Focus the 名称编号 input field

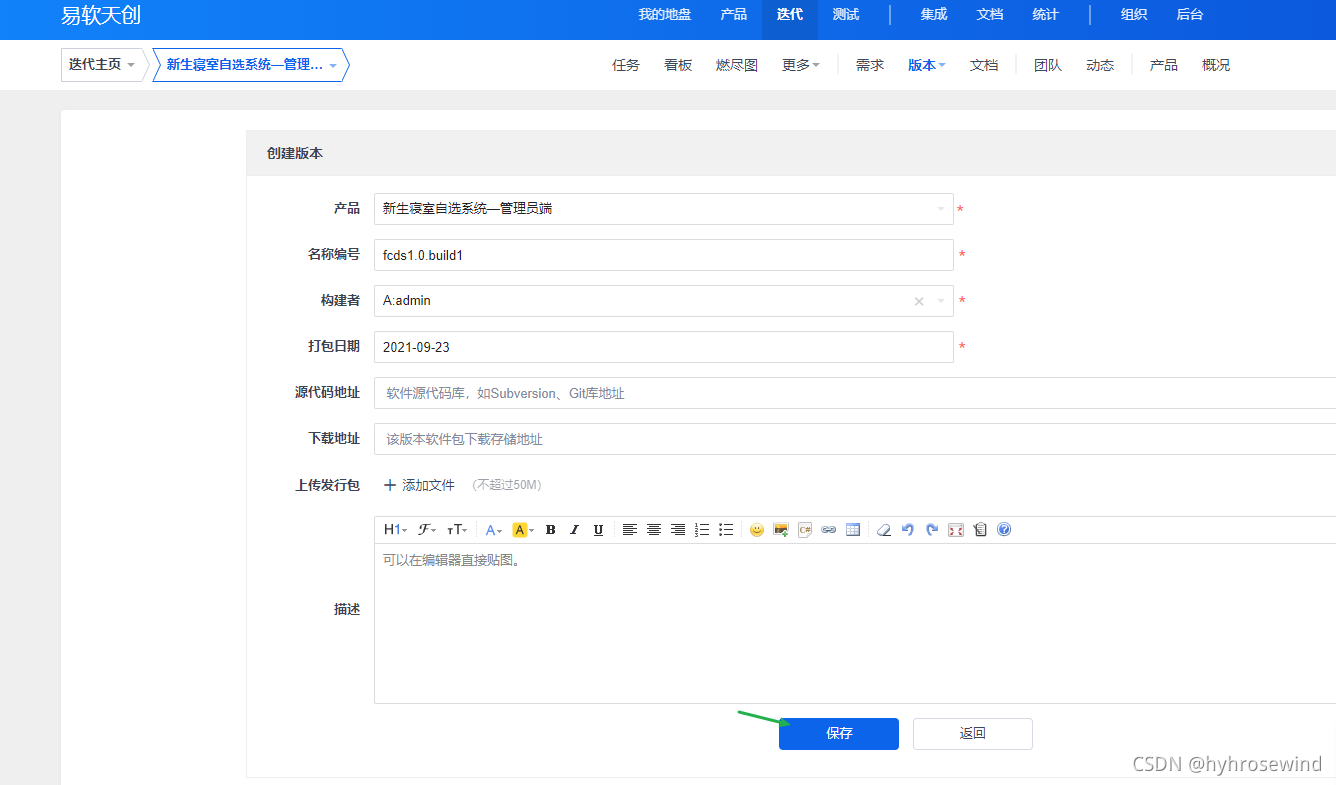pyautogui.click(x=664, y=255)
